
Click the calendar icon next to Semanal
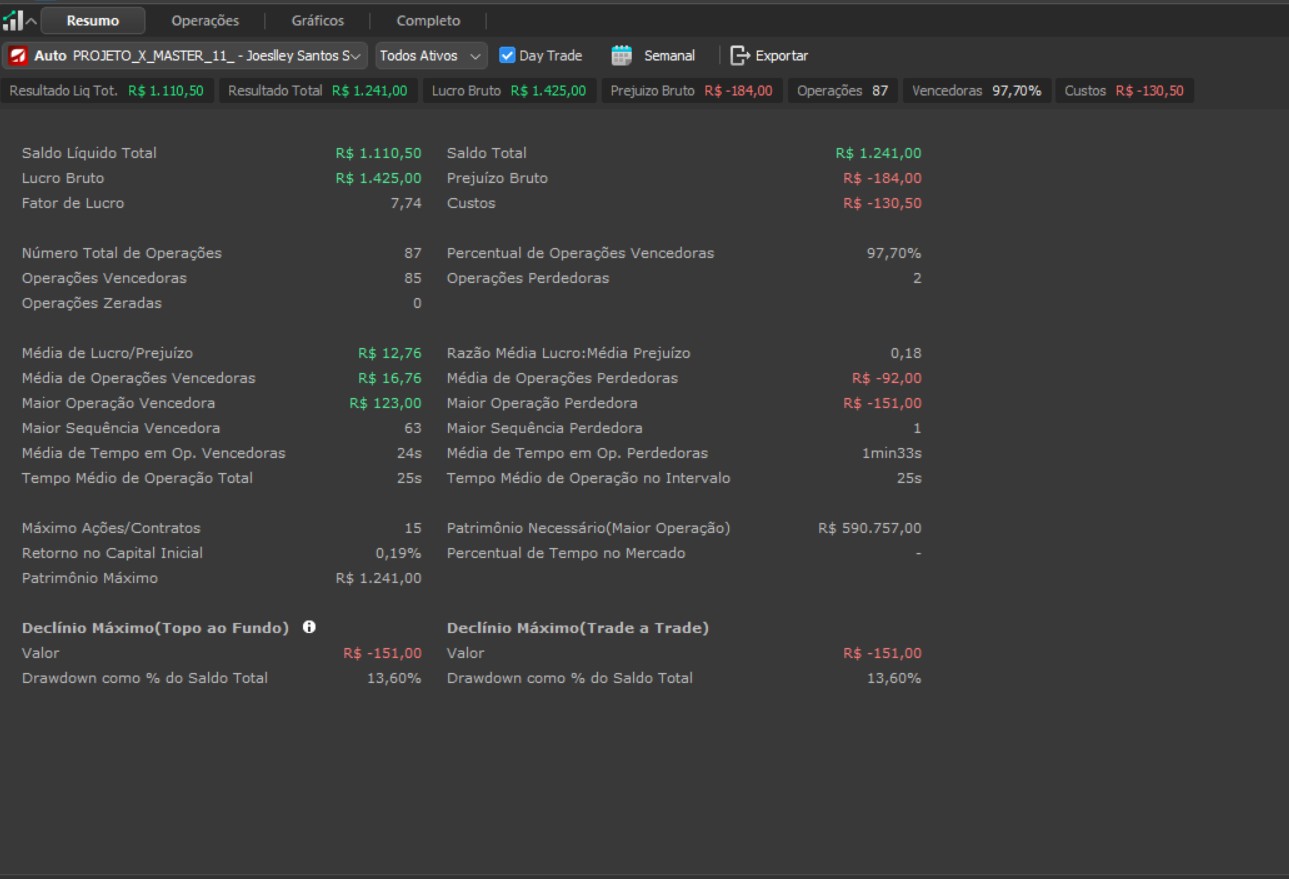[x=622, y=56]
